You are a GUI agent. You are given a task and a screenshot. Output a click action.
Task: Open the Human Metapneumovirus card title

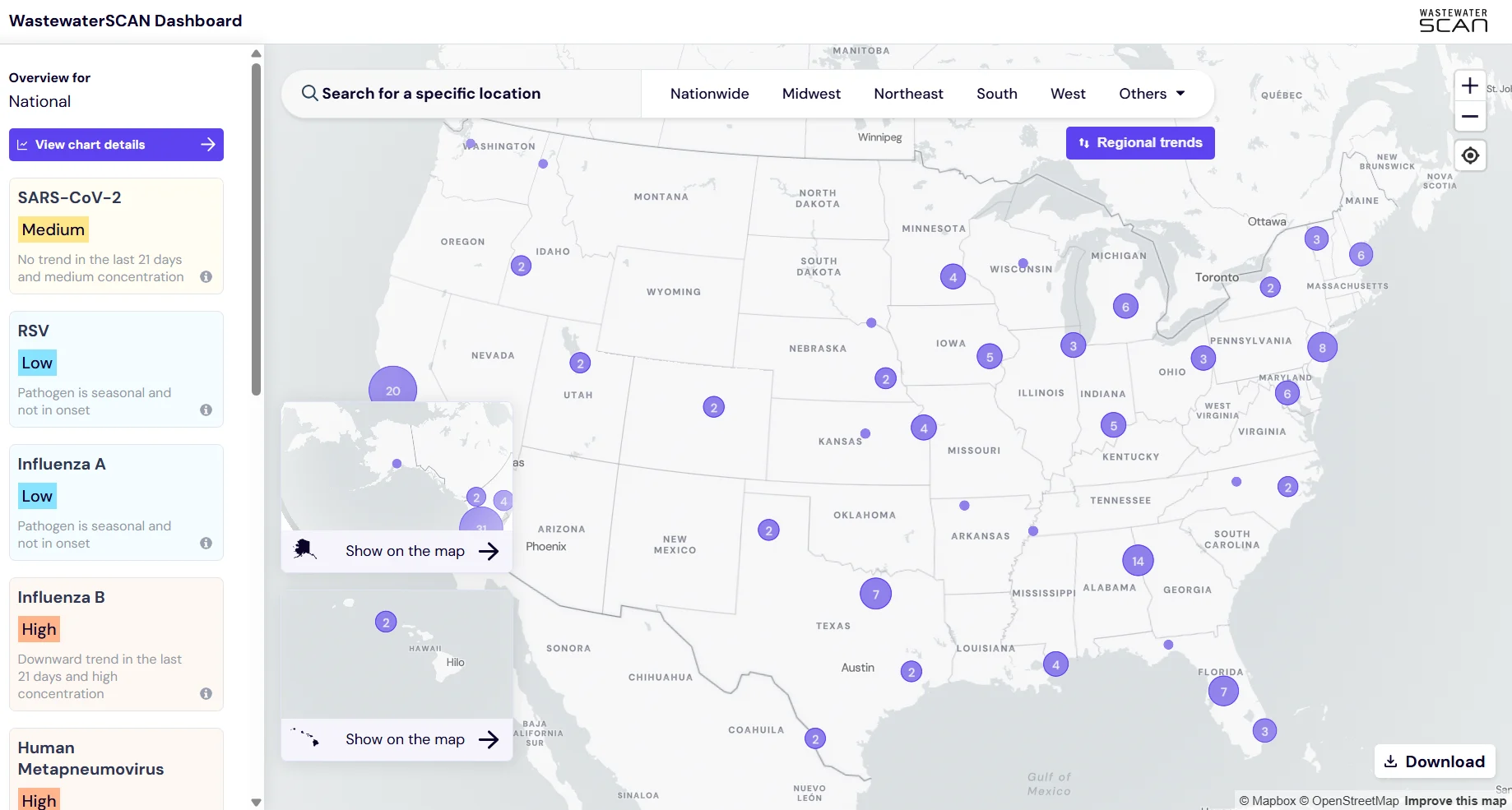[90, 758]
